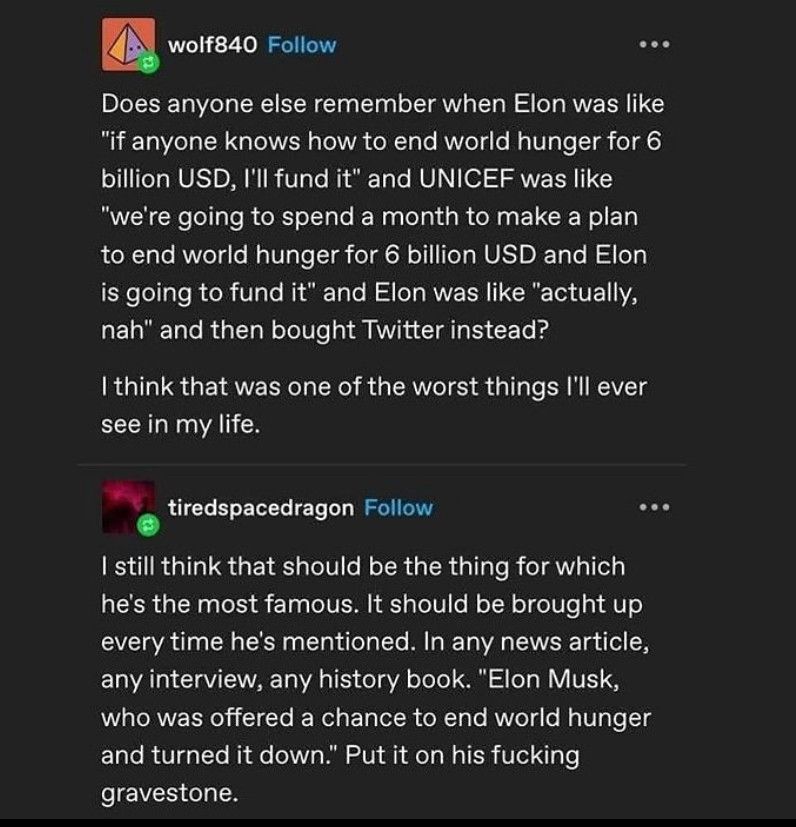Click the word "UNICEF" in the post
The image size is (796, 827).
pos(466,179)
